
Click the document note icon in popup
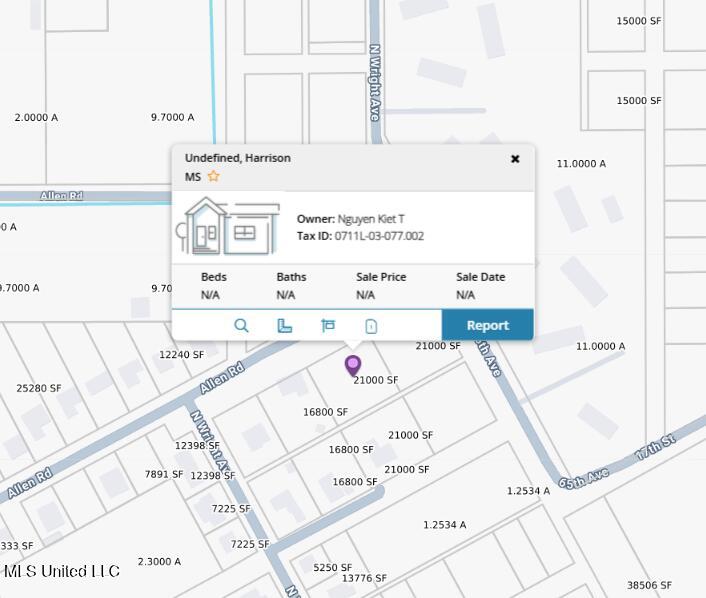(x=371, y=325)
